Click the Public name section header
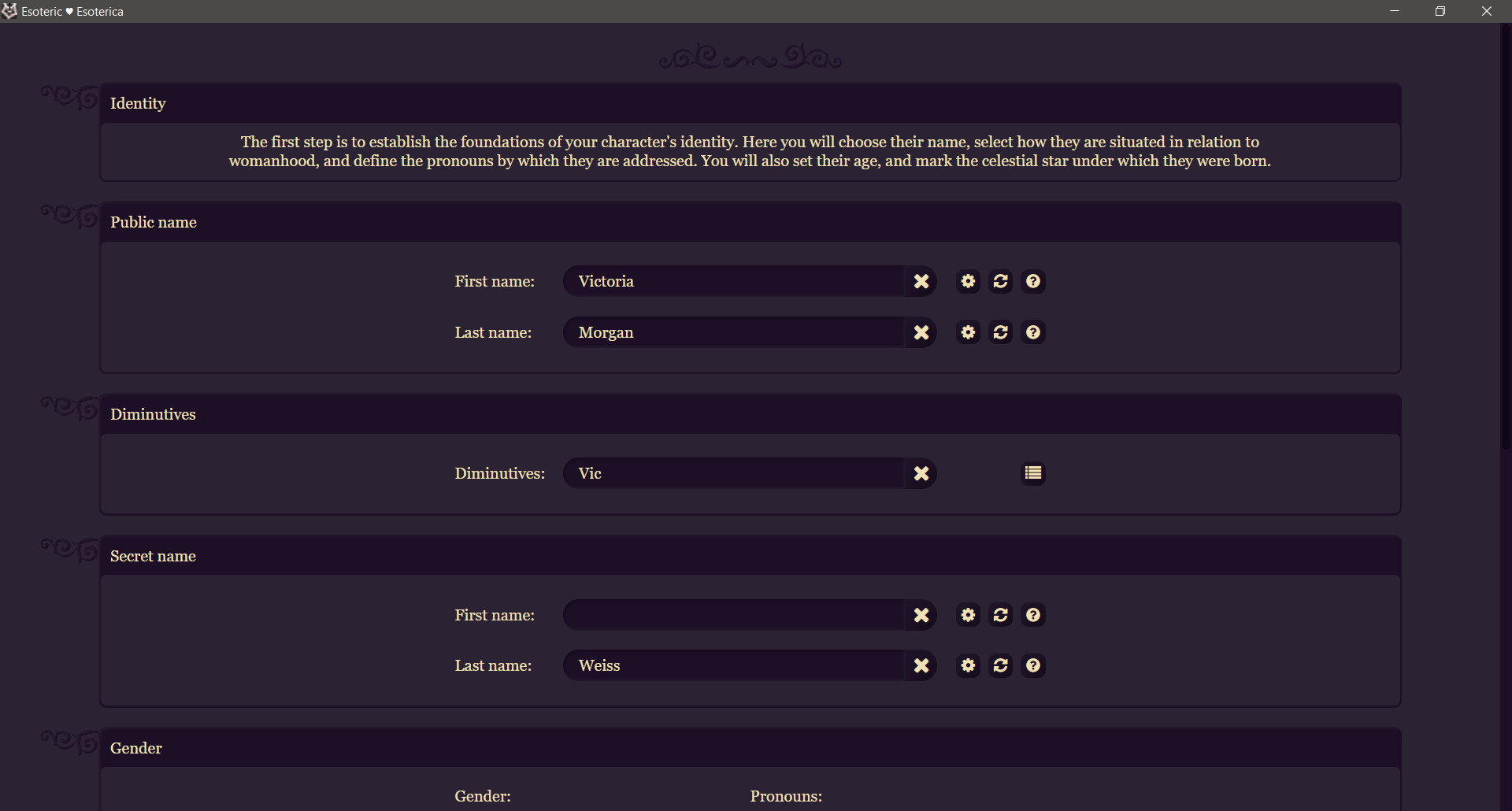Viewport: 1512px width, 811px height. (x=750, y=222)
